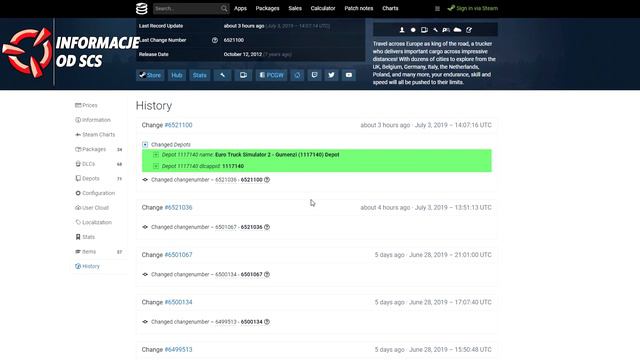
Task: Open the Twitch button
Action: pyautogui.click(x=314, y=75)
